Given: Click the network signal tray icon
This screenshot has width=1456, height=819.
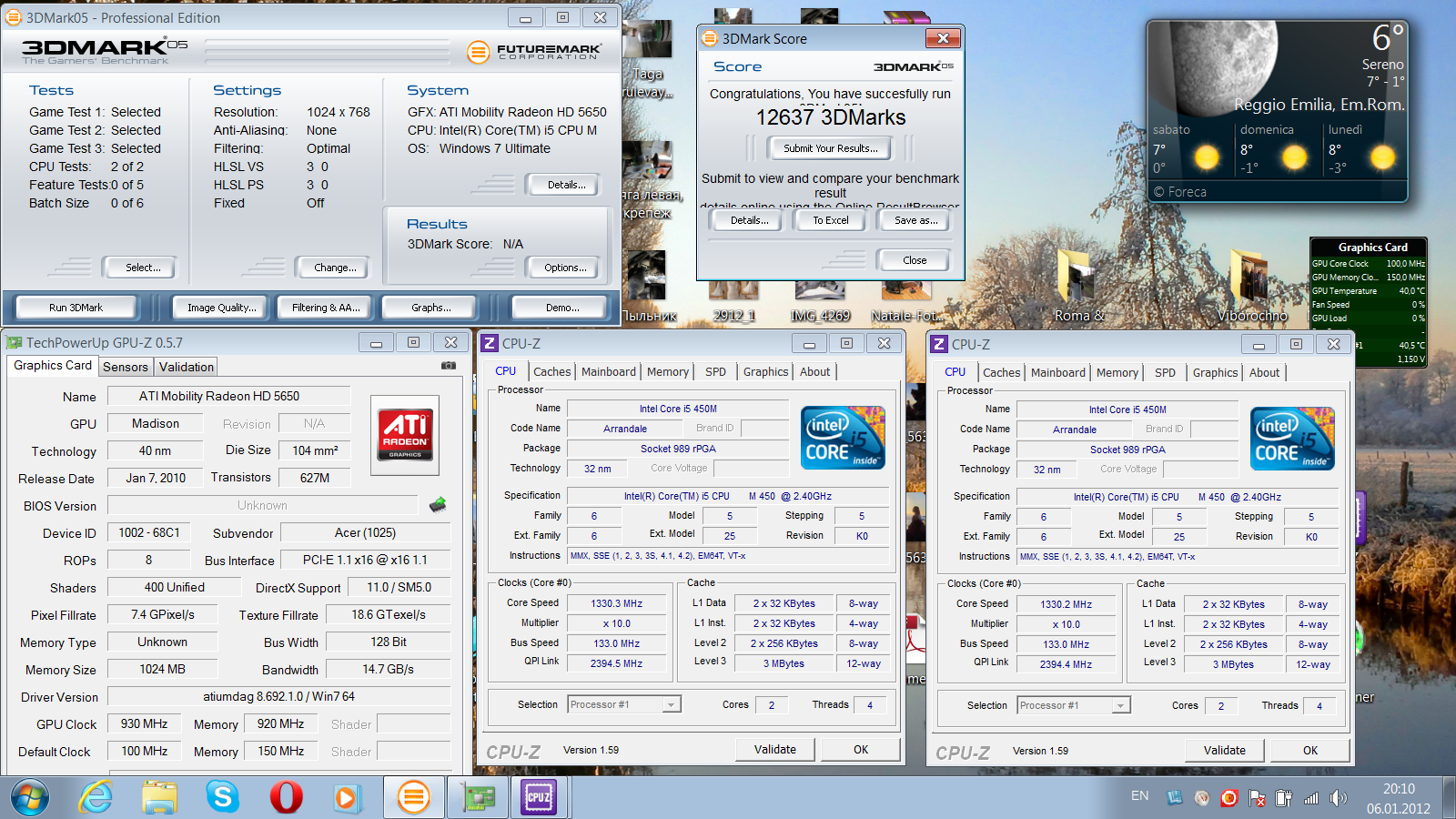Looking at the screenshot, I should tap(1311, 798).
